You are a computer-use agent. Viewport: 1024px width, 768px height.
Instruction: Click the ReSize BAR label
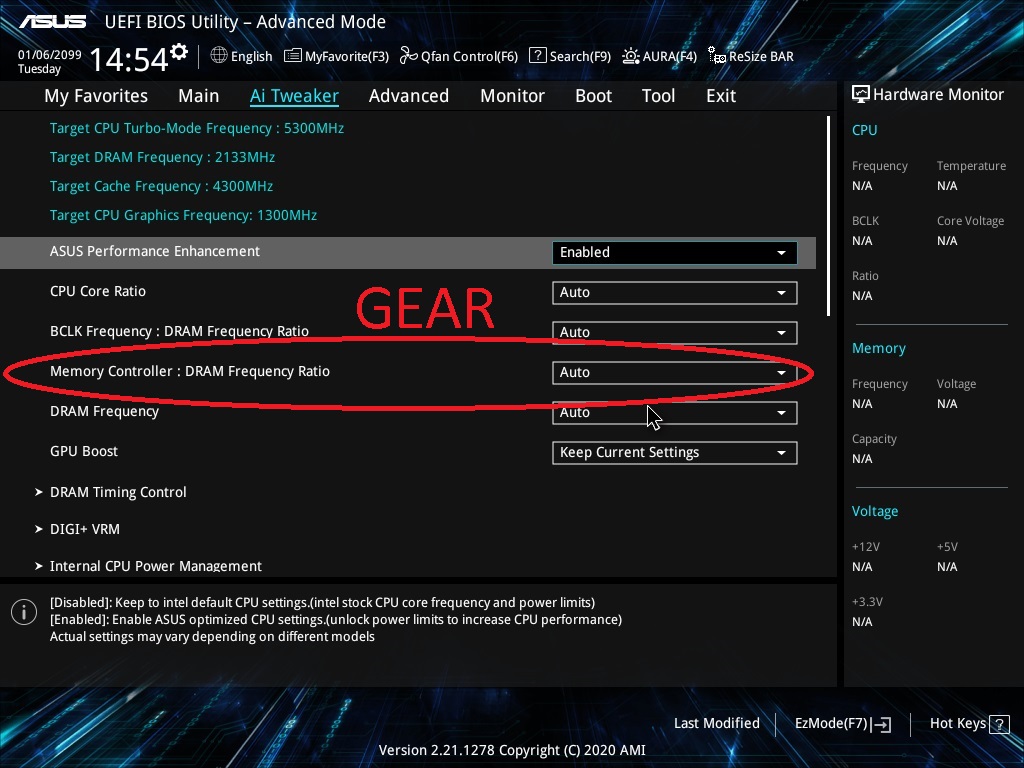click(x=761, y=57)
